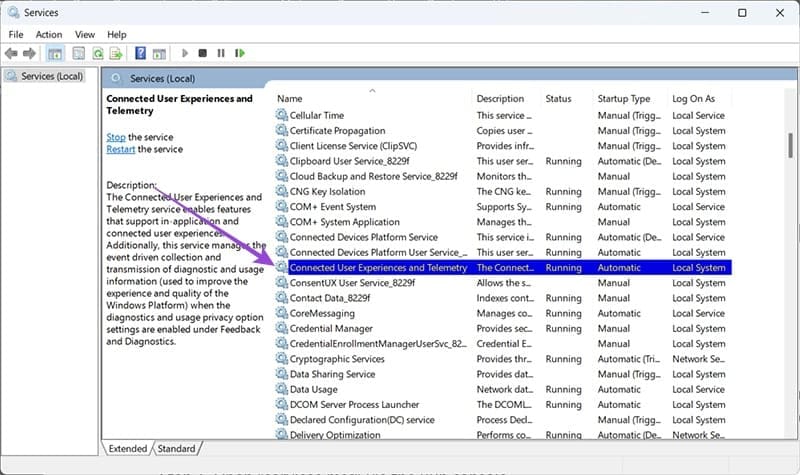Viewport: 800px width, 475px height.
Task: Click the Restart the service link
Action: [x=120, y=149]
